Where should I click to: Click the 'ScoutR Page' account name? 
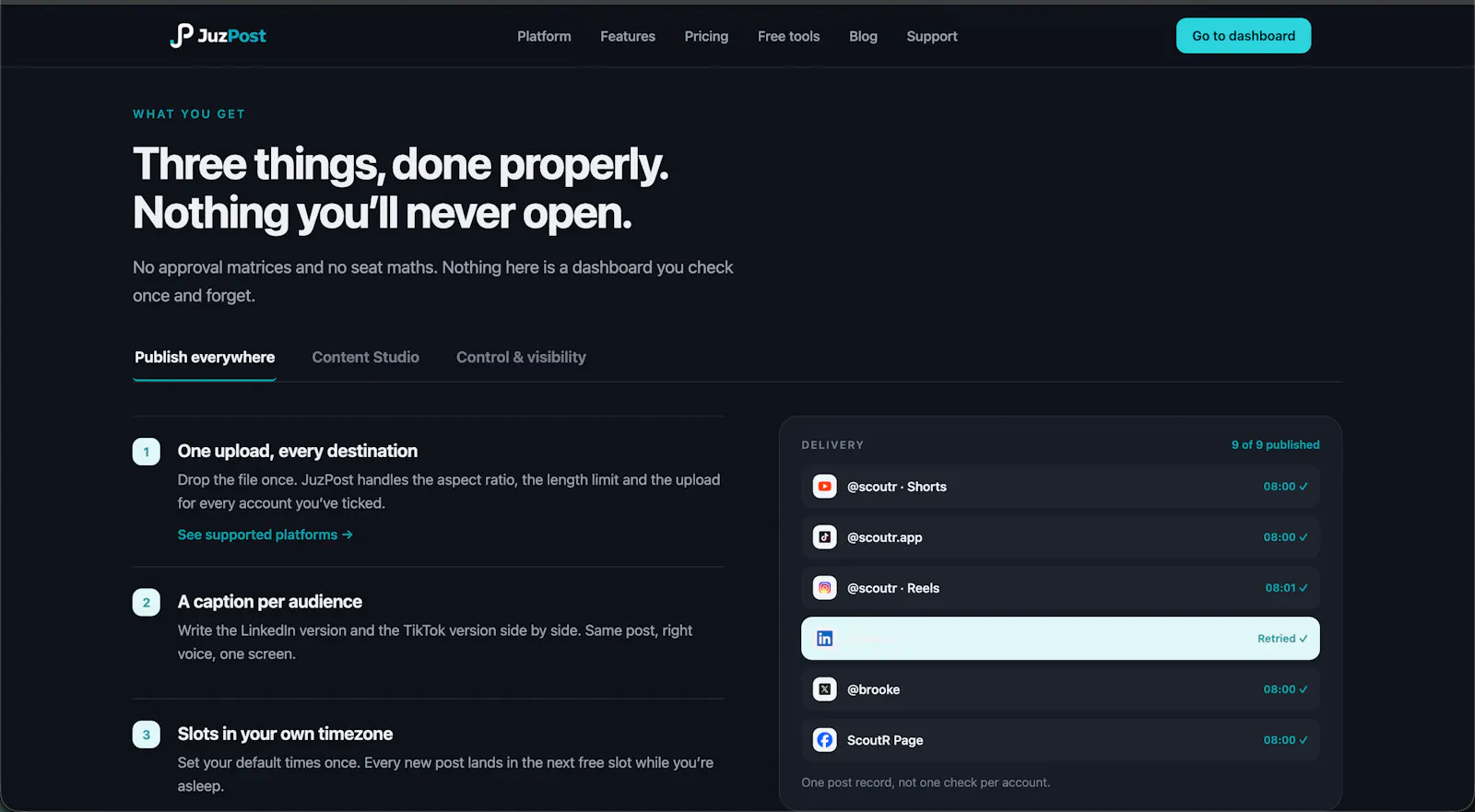pos(885,740)
